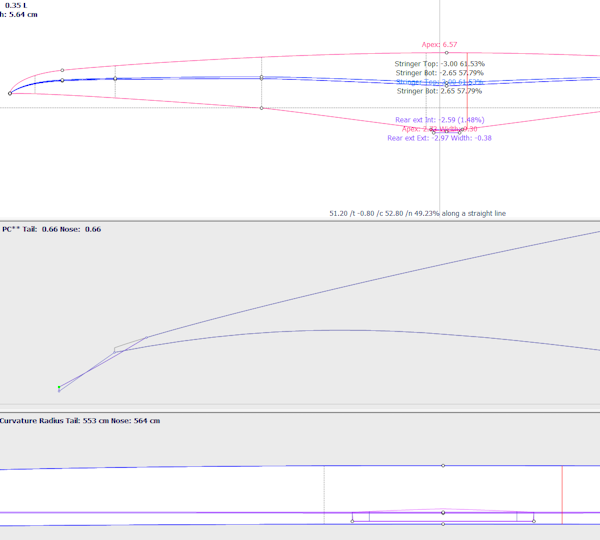The width and height of the screenshot is (600, 540).
Task: Click the red vertical marker under the Apex
Action: click(467, 91)
